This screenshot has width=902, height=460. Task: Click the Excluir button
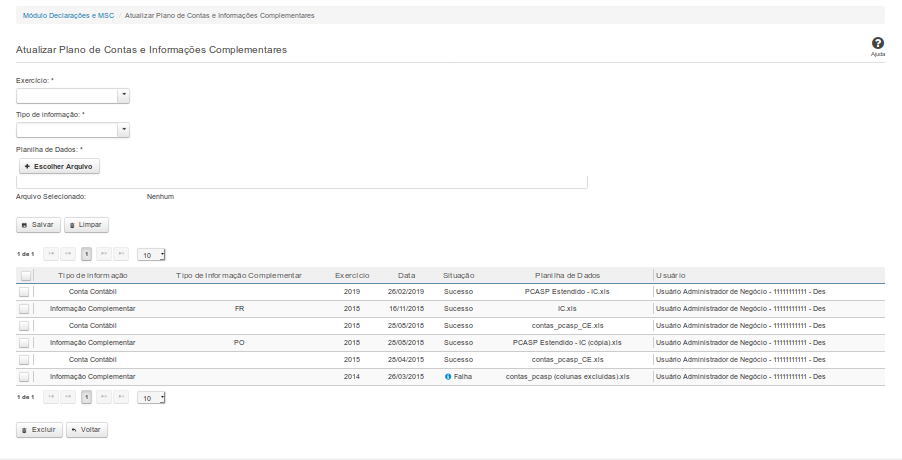pos(39,429)
